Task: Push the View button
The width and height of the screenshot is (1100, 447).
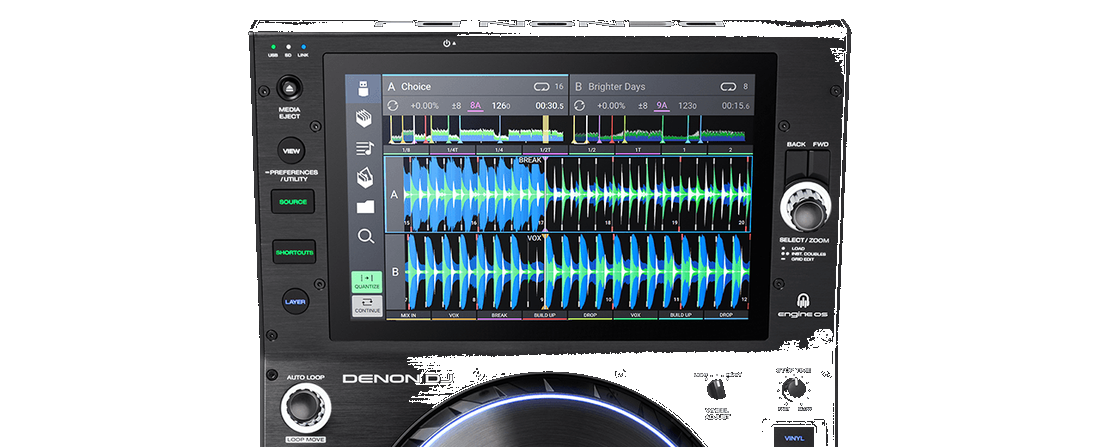Action: click(x=291, y=151)
